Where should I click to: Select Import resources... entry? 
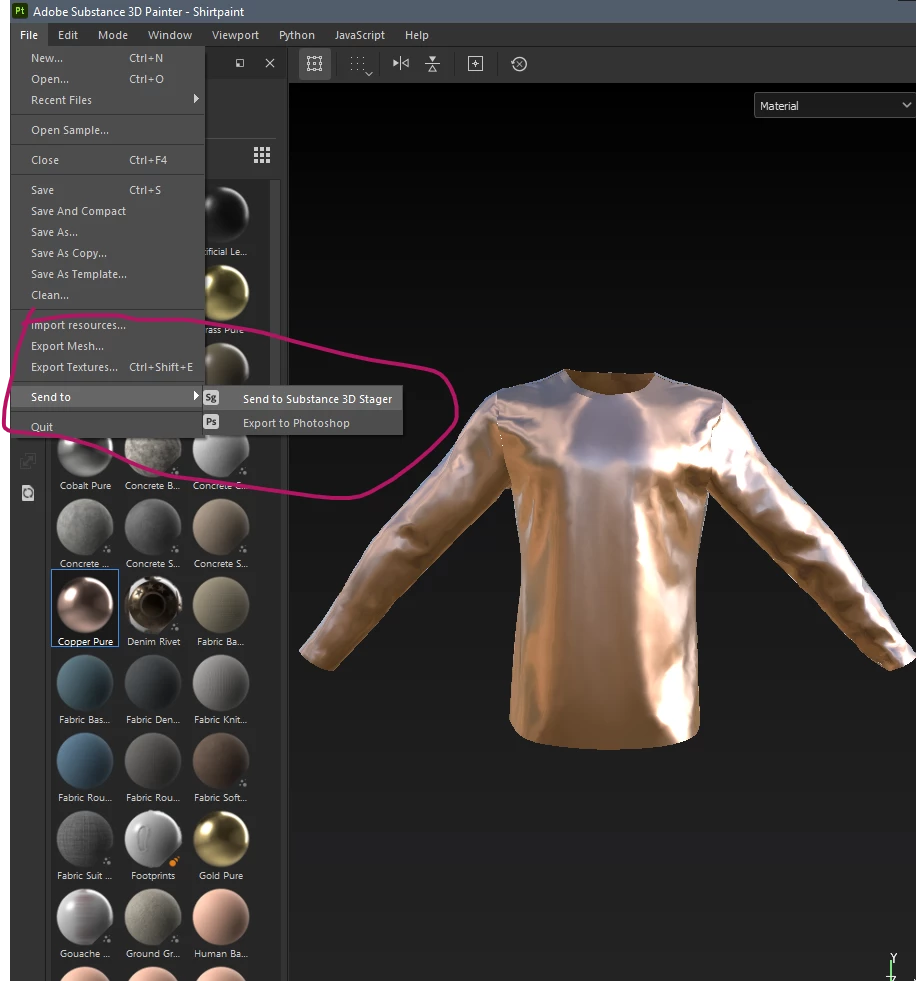coord(108,325)
